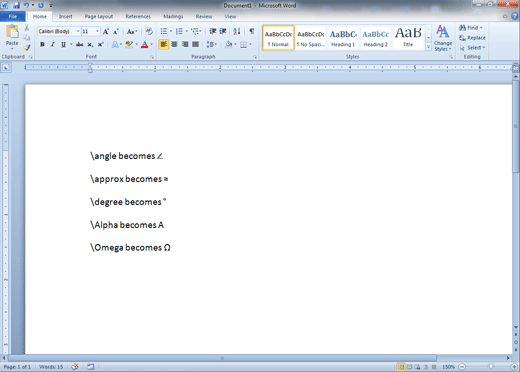
Task: Open the Borders dropdown
Action: click(250, 44)
